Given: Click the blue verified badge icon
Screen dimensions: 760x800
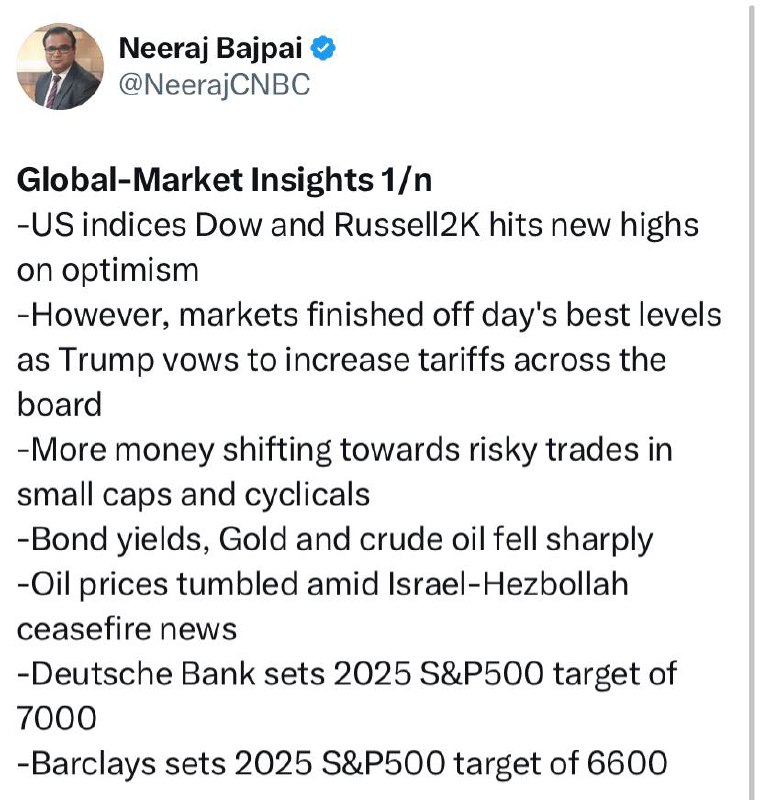Looking at the screenshot, I should click(323, 48).
